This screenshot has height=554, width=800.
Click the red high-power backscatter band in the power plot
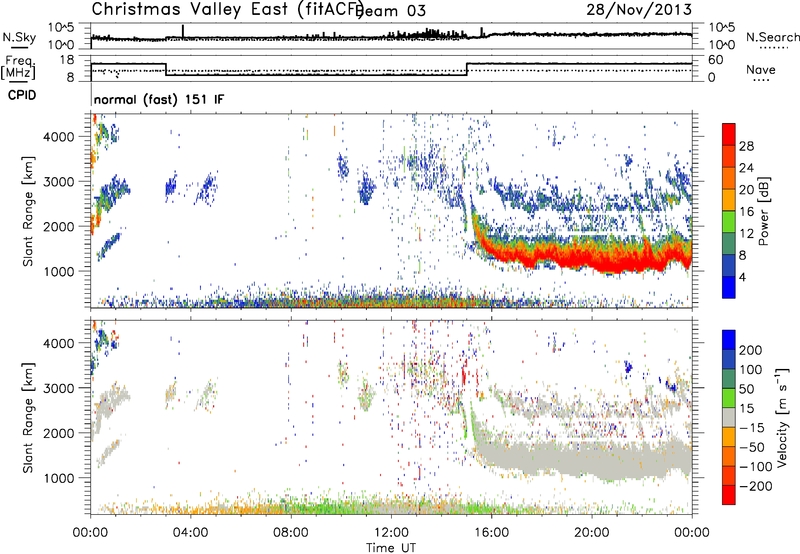pyautogui.click(x=587, y=259)
